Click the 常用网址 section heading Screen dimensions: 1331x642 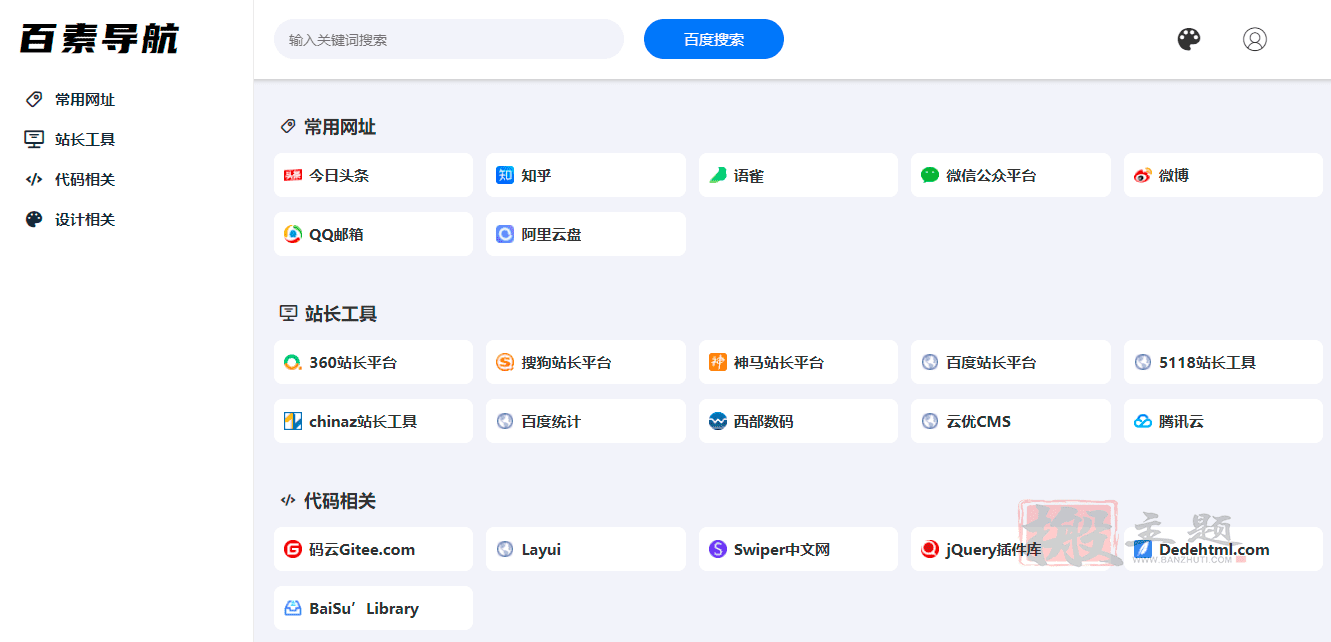[340, 127]
